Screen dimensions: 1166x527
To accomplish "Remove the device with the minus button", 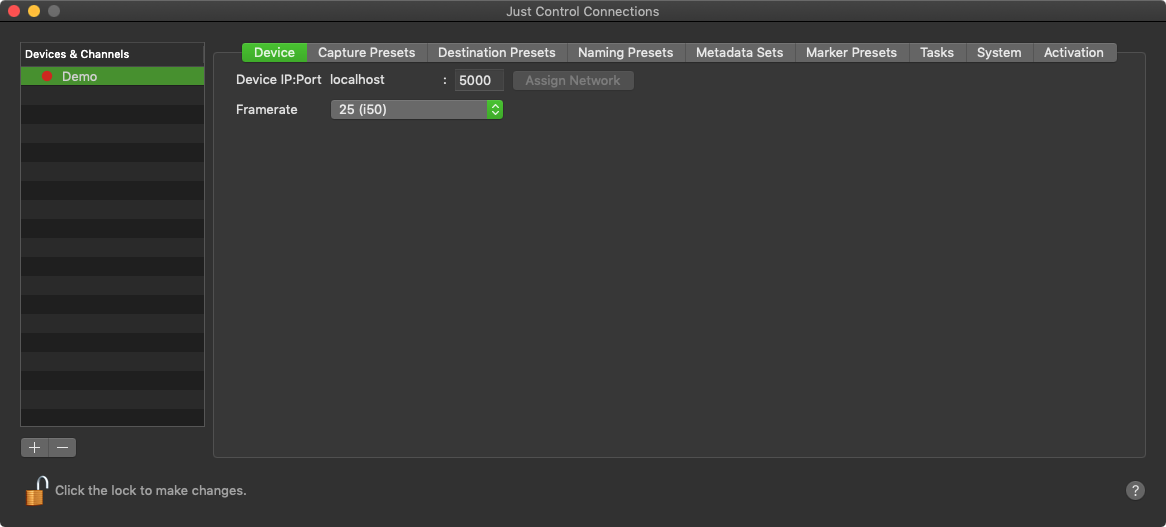I will 62,447.
